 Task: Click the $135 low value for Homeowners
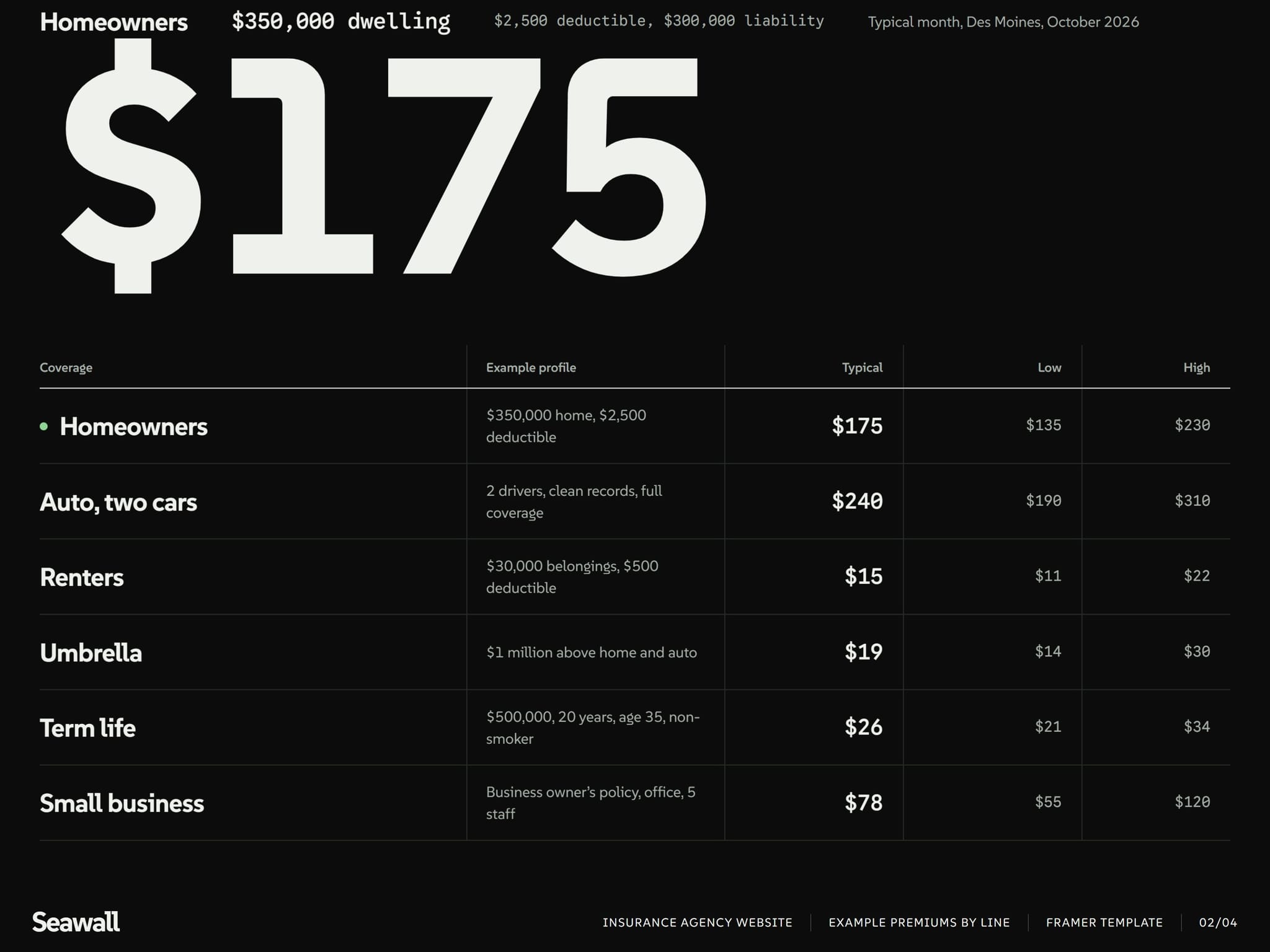1044,425
